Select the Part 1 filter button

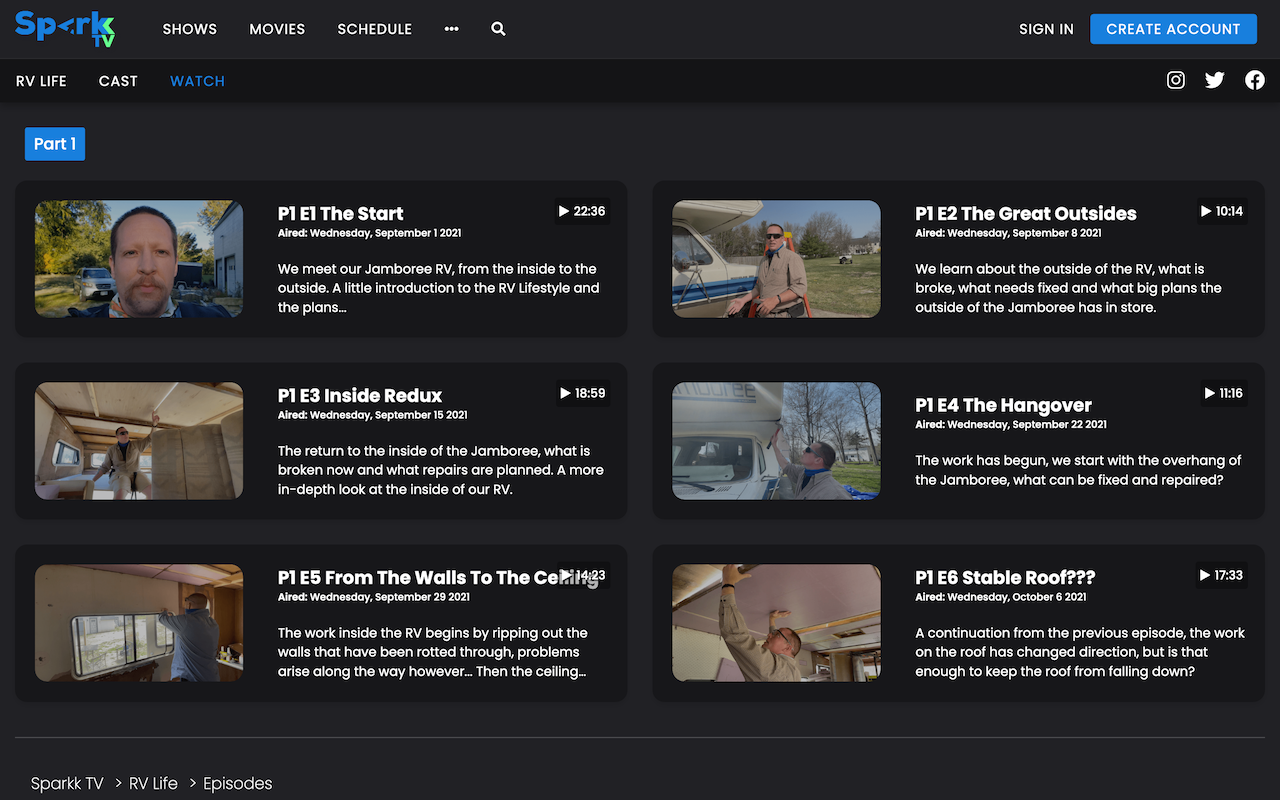tap(54, 144)
